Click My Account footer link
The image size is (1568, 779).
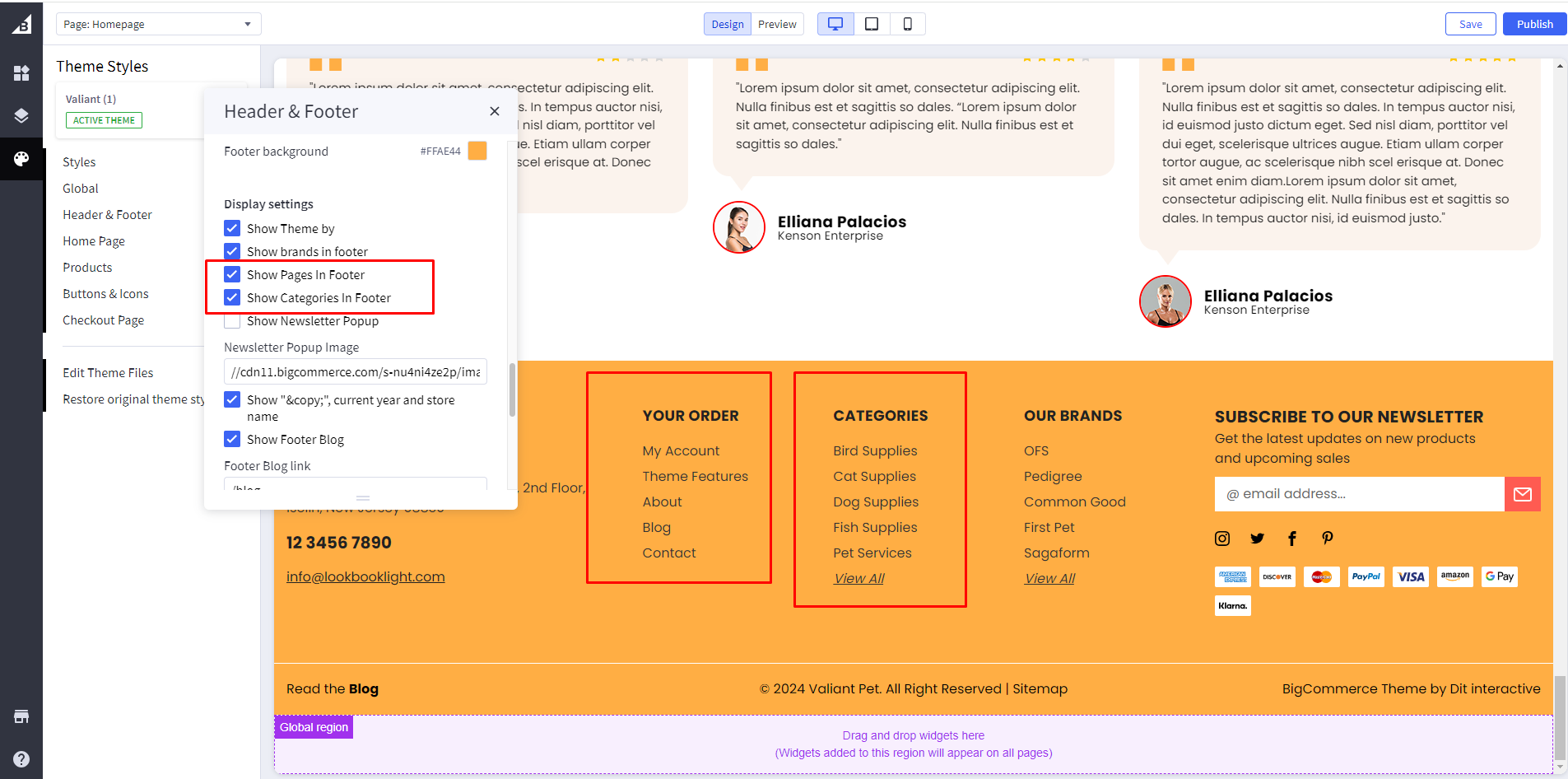click(681, 450)
